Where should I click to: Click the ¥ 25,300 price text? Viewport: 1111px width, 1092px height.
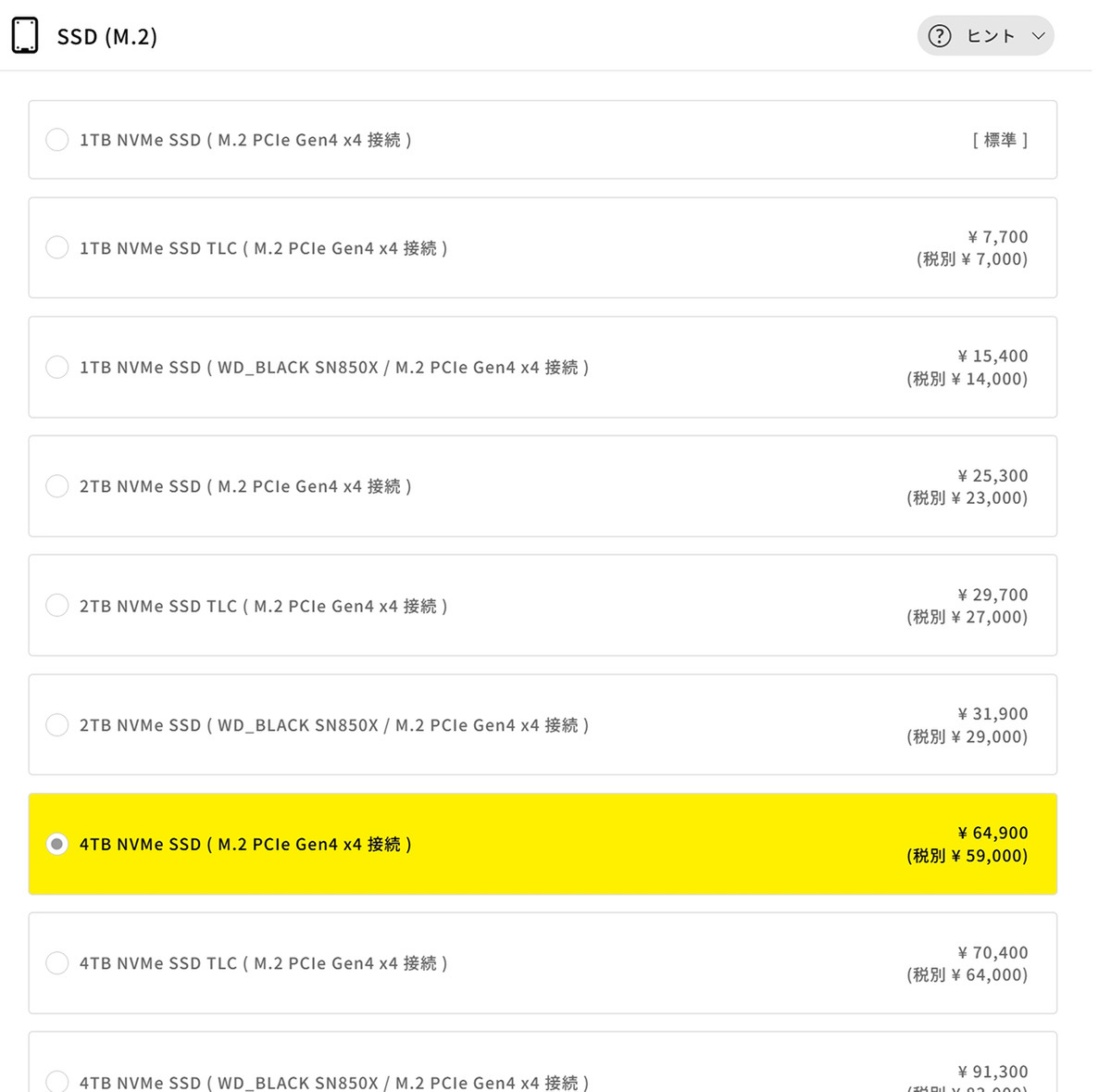click(992, 476)
